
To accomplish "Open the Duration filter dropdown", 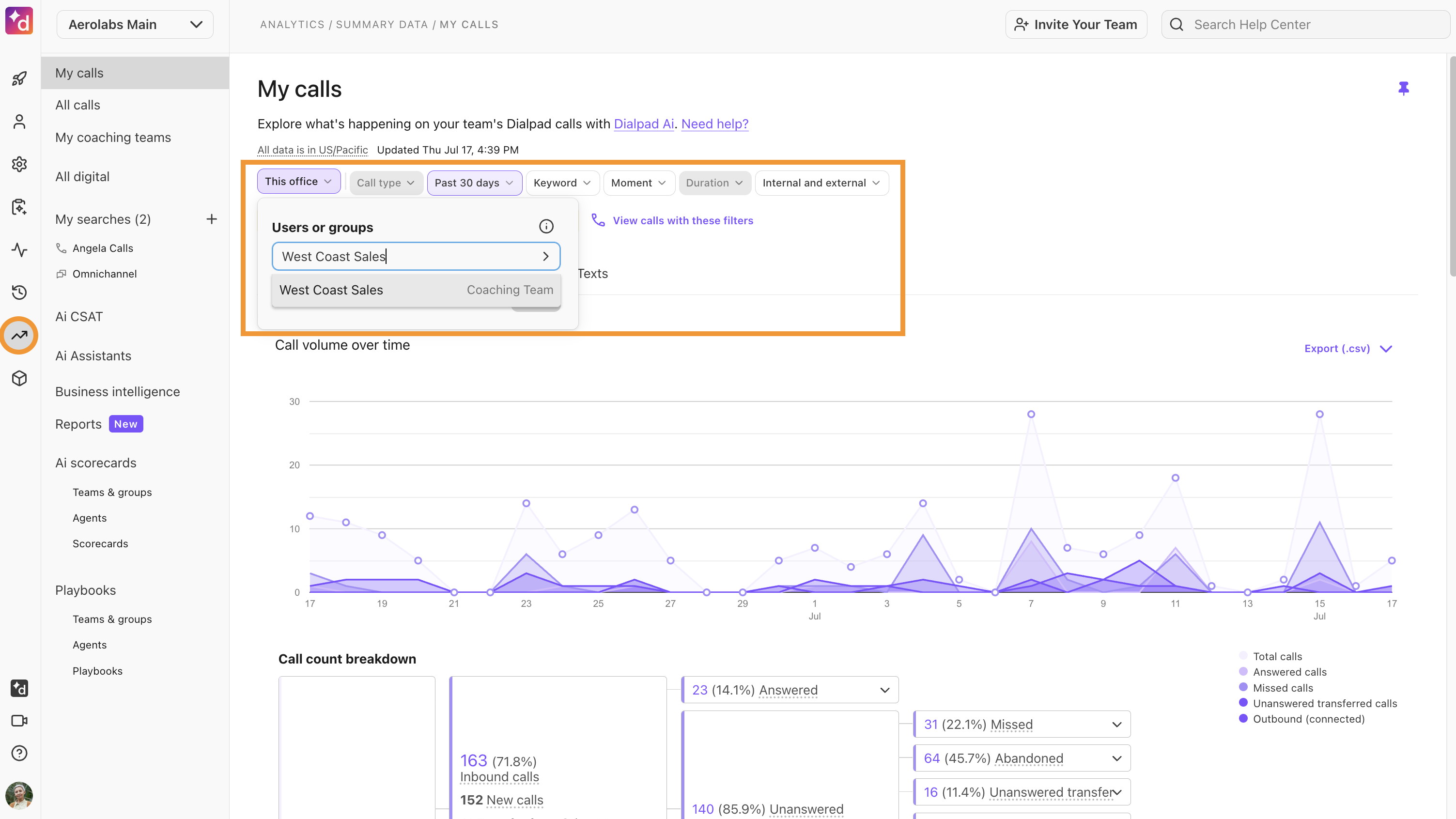I will tap(714, 183).
